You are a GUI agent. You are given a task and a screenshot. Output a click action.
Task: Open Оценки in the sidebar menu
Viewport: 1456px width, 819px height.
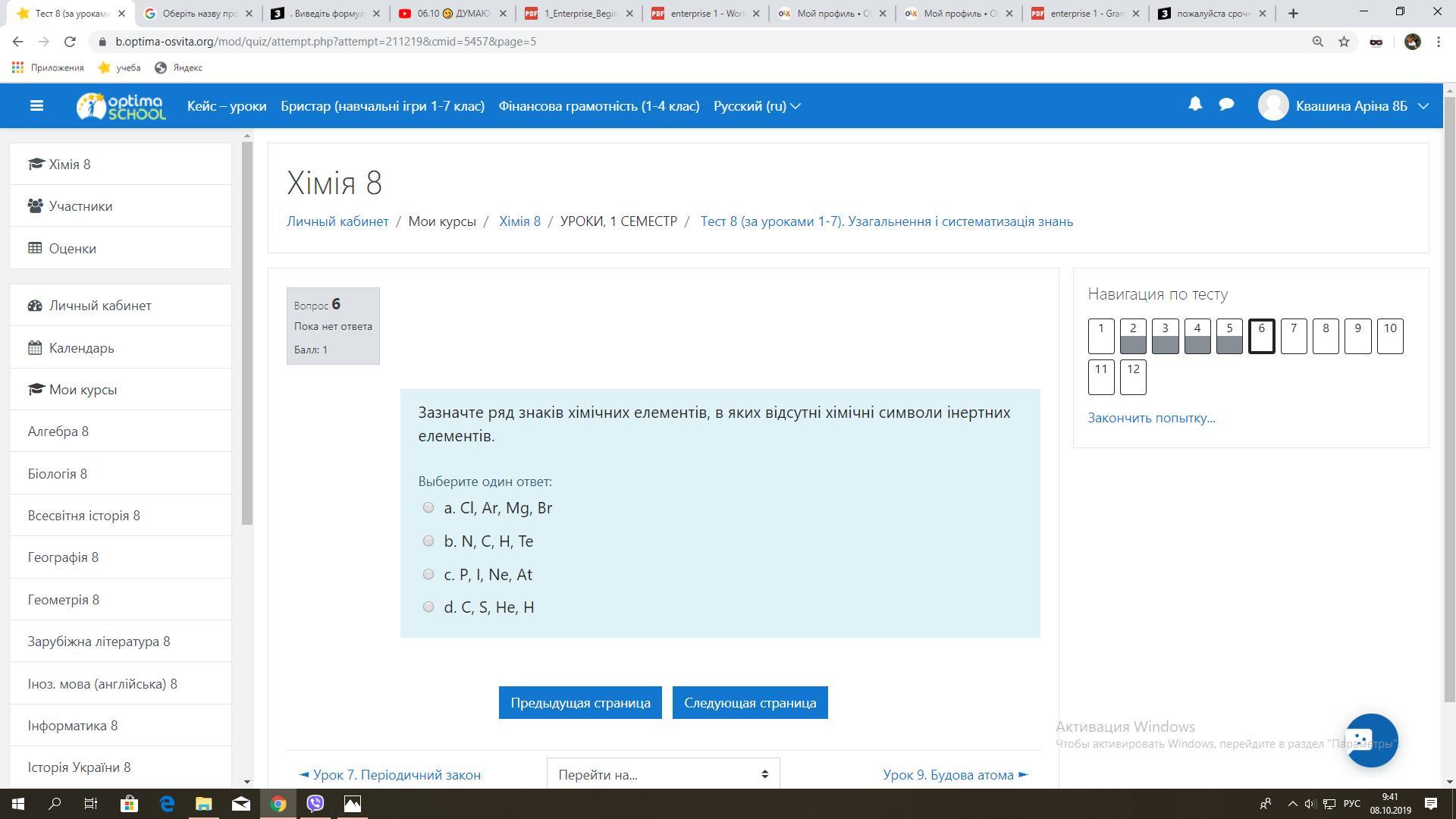[x=72, y=248]
